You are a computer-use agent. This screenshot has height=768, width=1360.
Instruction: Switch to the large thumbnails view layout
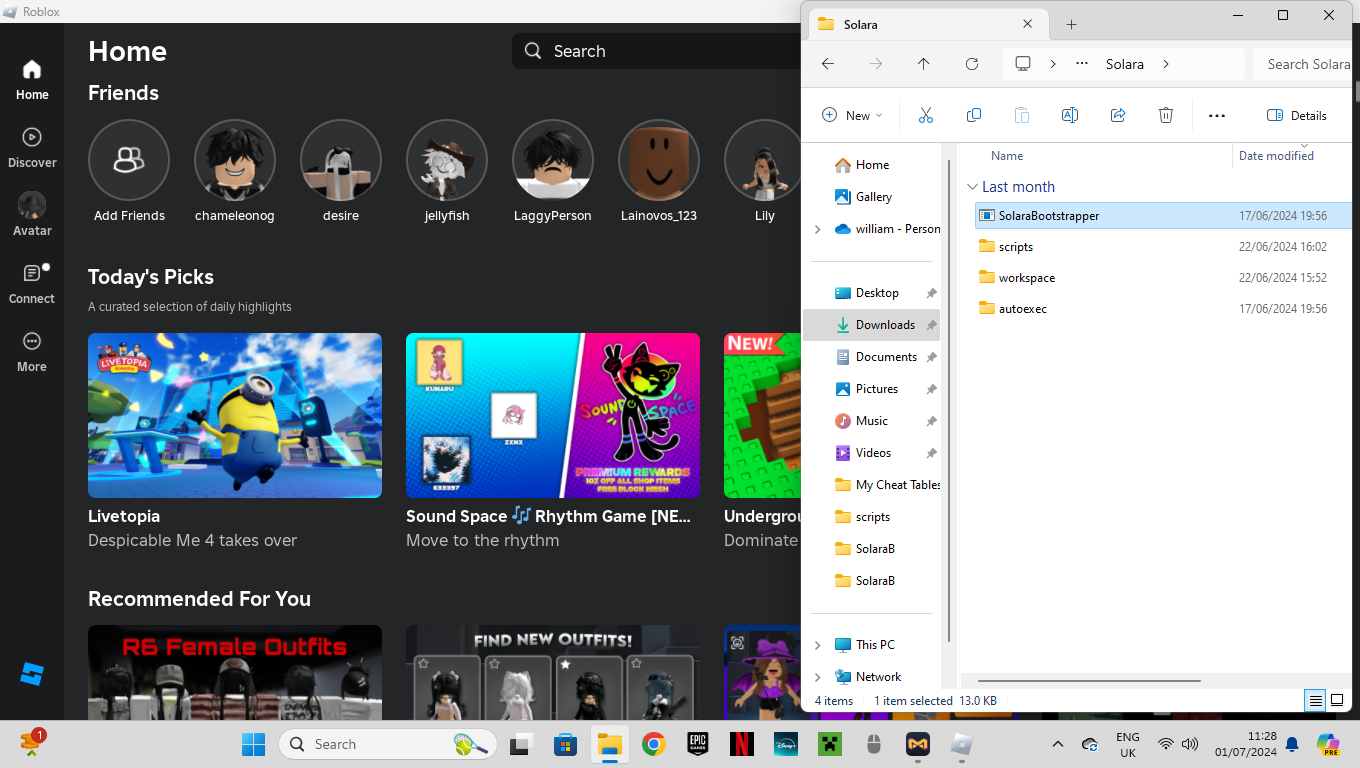tap(1337, 700)
